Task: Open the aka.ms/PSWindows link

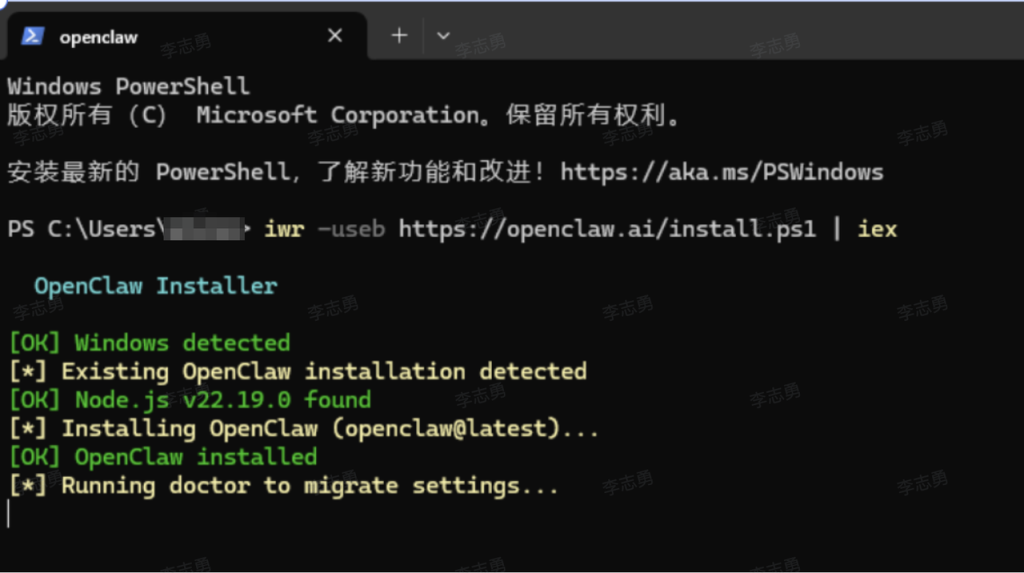Action: [x=721, y=172]
